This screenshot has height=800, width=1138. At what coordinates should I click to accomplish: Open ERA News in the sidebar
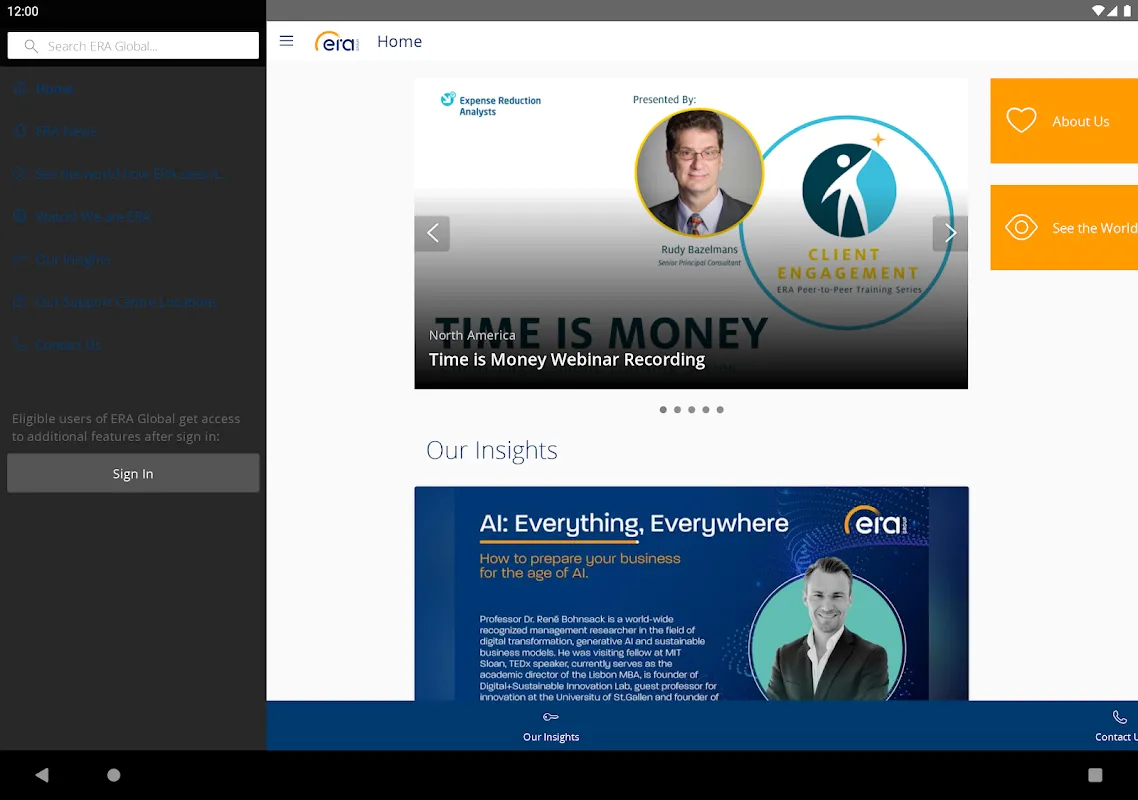(65, 131)
